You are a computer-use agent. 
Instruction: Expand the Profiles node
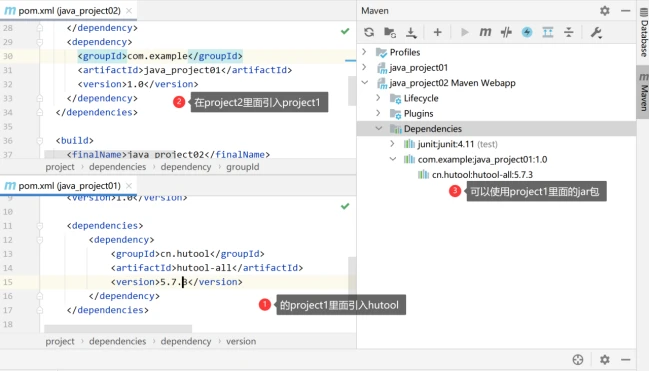point(364,52)
